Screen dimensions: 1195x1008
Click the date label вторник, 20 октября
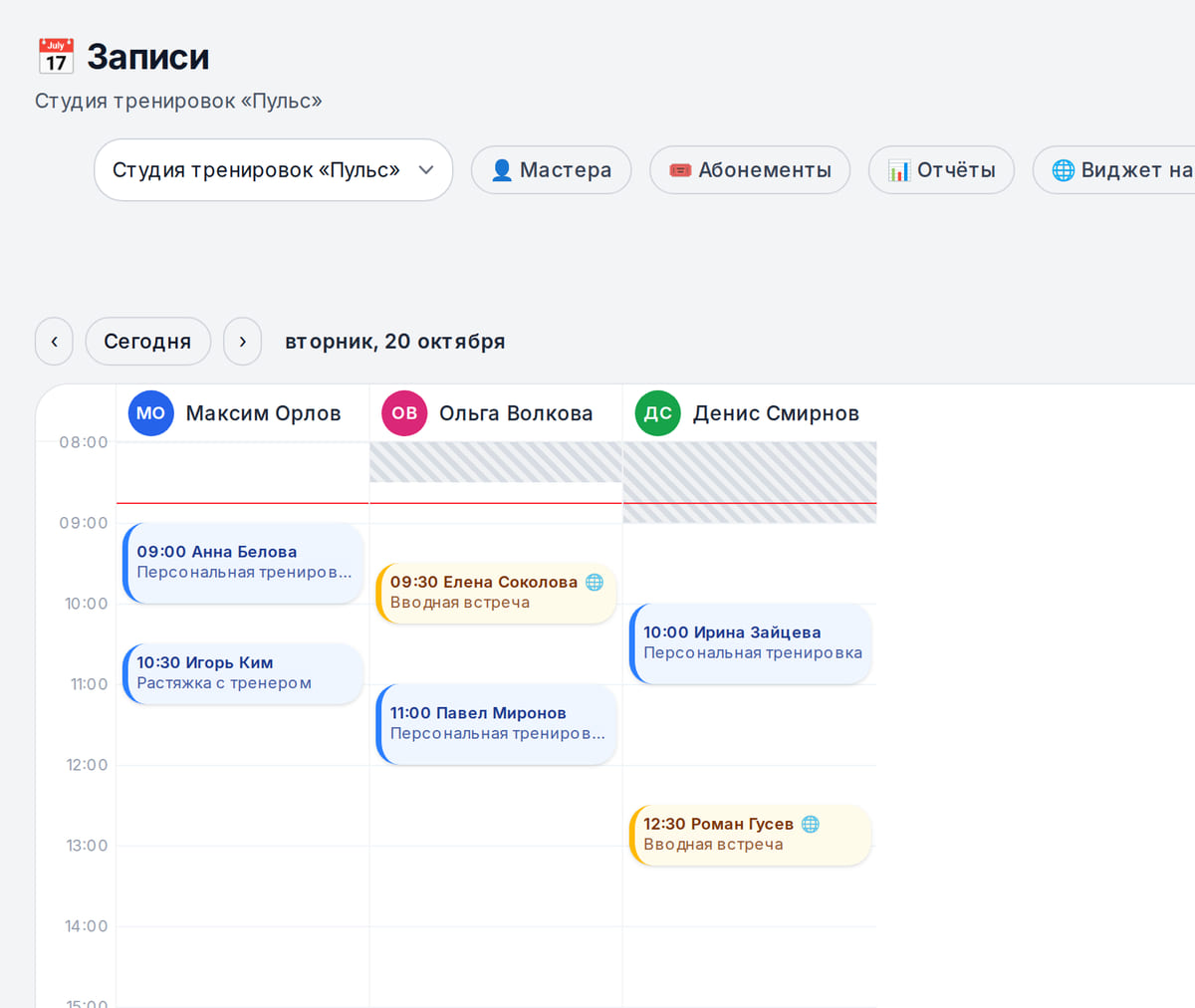pos(395,342)
